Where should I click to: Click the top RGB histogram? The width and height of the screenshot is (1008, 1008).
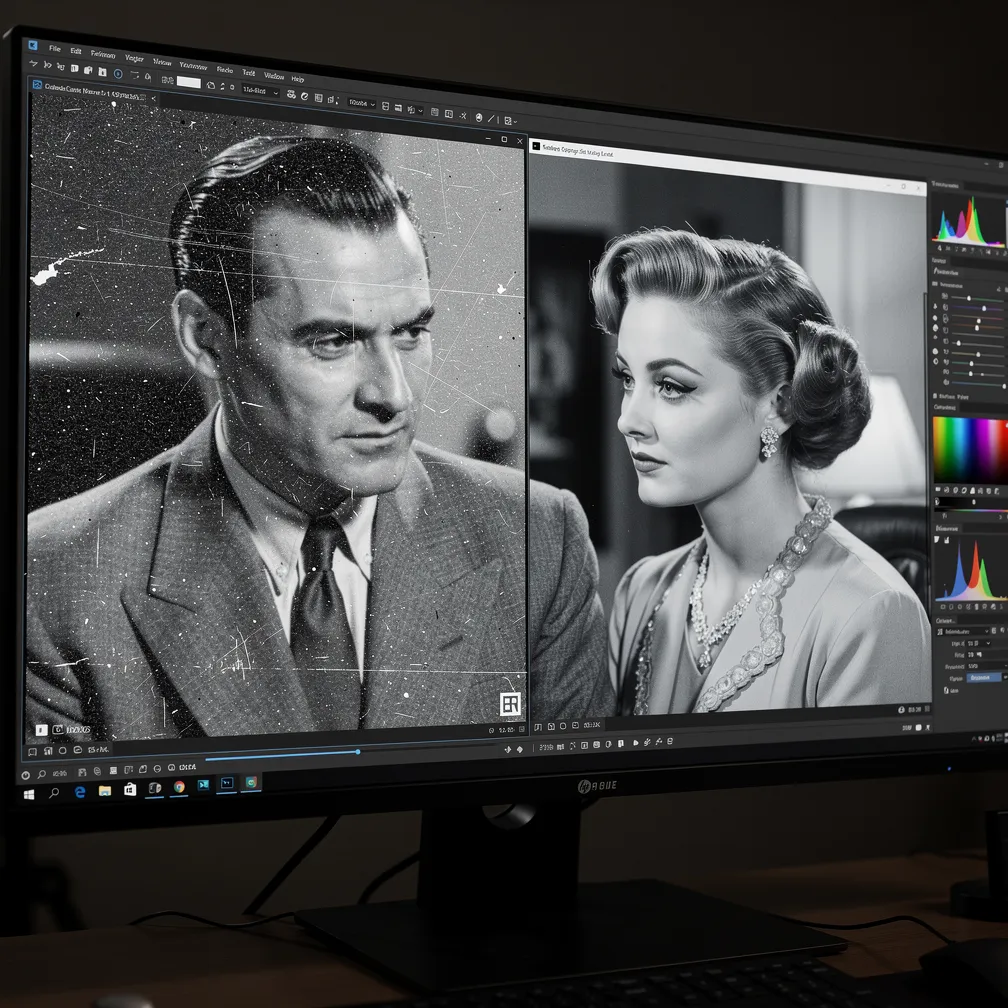point(969,221)
